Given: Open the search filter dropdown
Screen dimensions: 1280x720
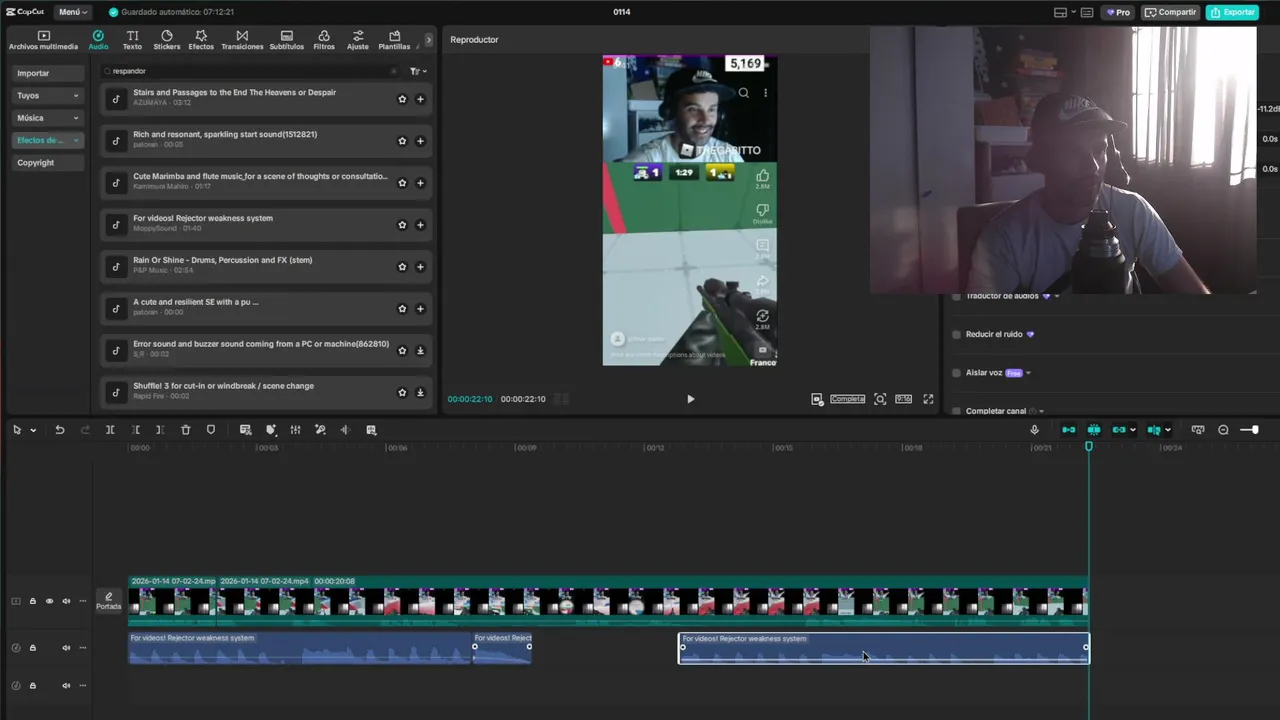Looking at the screenshot, I should (418, 71).
